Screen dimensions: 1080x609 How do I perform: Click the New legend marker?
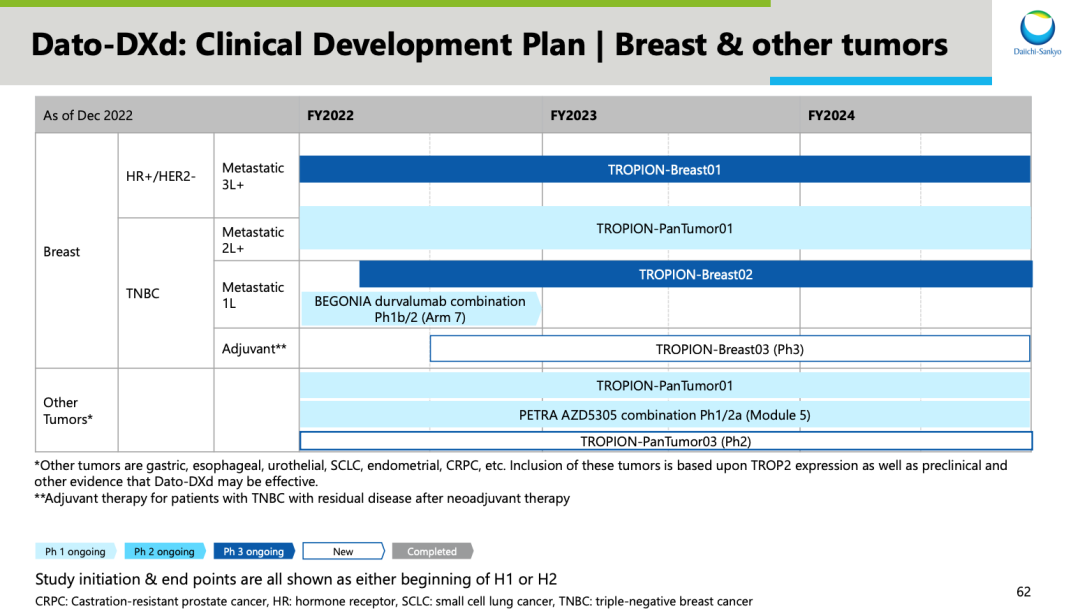pos(344,551)
